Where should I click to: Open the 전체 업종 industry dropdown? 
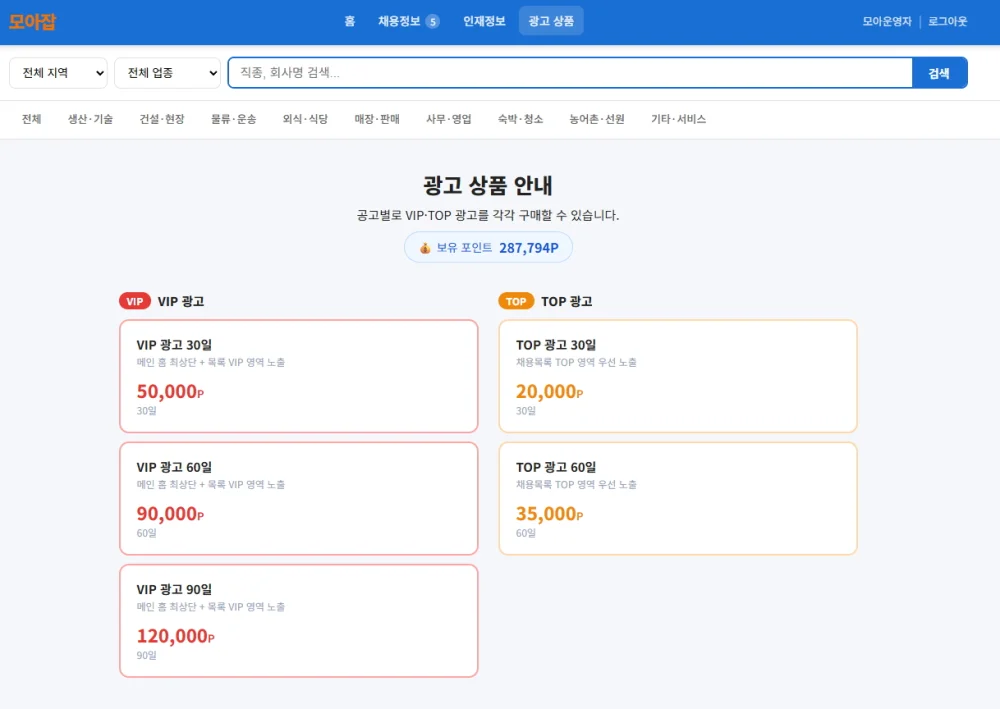168,73
